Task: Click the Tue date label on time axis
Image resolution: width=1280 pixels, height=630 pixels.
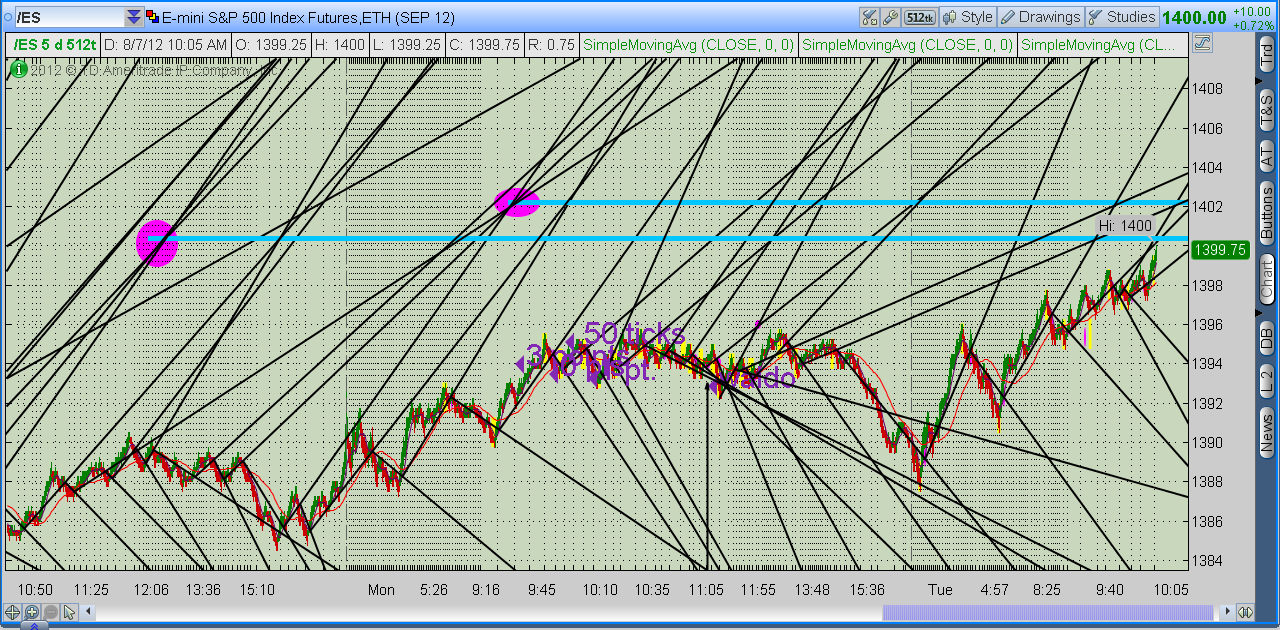Action: click(938, 590)
